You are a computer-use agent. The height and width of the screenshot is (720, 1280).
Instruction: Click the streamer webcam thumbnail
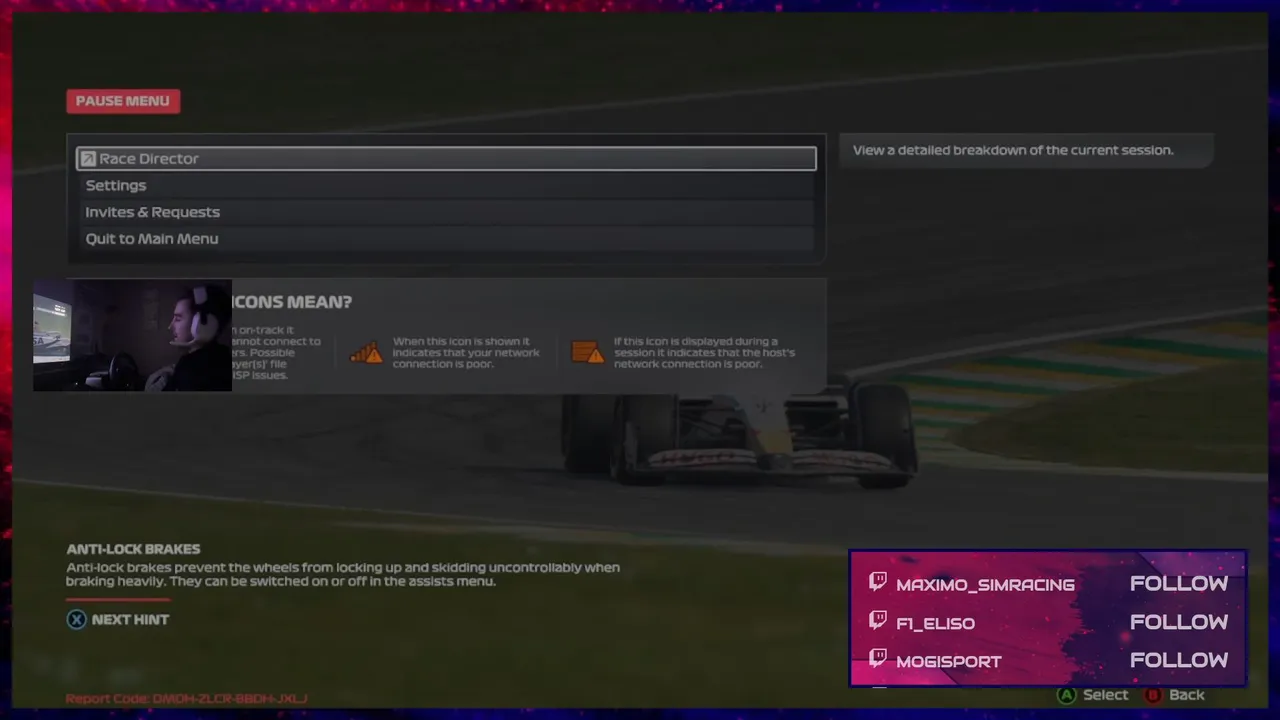[x=132, y=335]
